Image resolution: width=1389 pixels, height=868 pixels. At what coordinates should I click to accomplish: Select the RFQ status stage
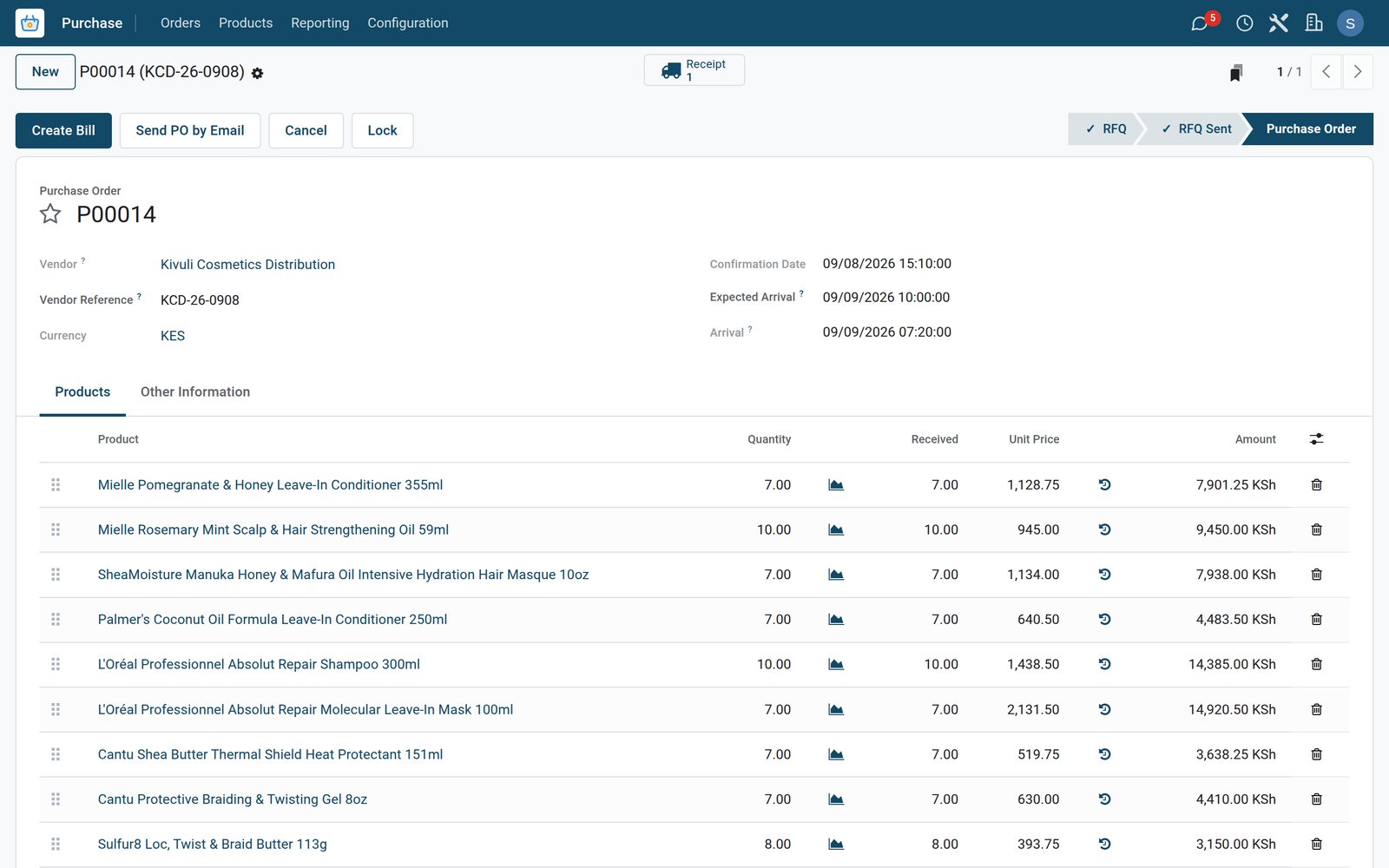tap(1105, 128)
